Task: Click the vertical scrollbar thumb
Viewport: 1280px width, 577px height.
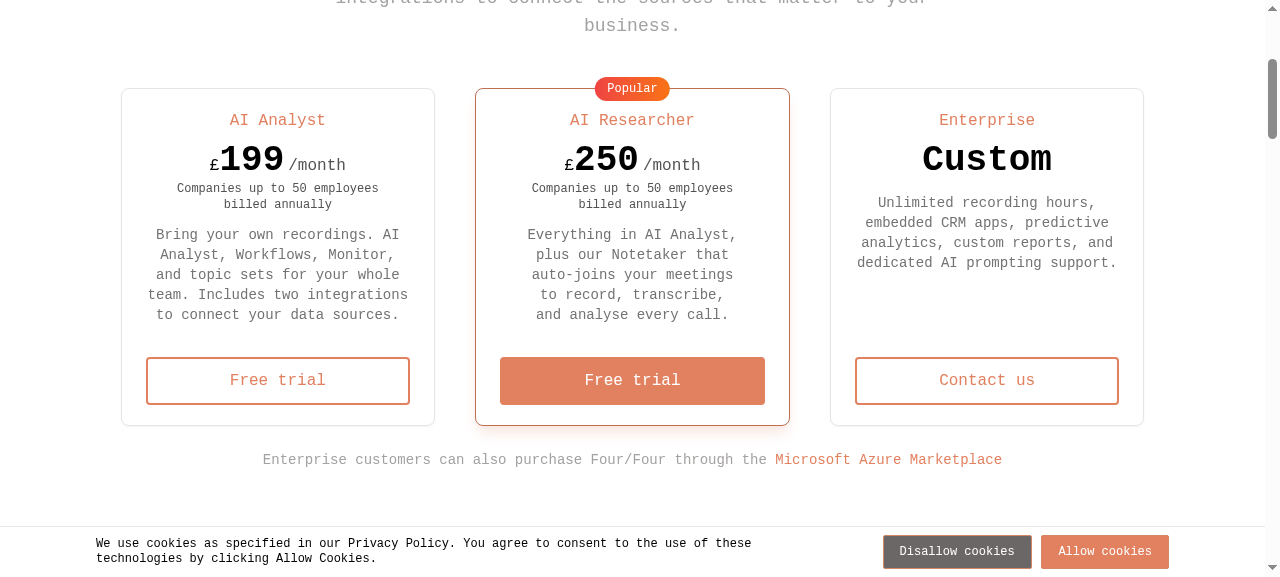Action: click(x=1272, y=98)
